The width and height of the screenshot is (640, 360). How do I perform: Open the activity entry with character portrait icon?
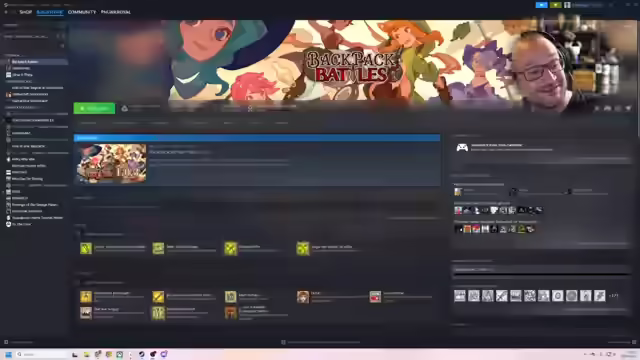click(x=303, y=297)
